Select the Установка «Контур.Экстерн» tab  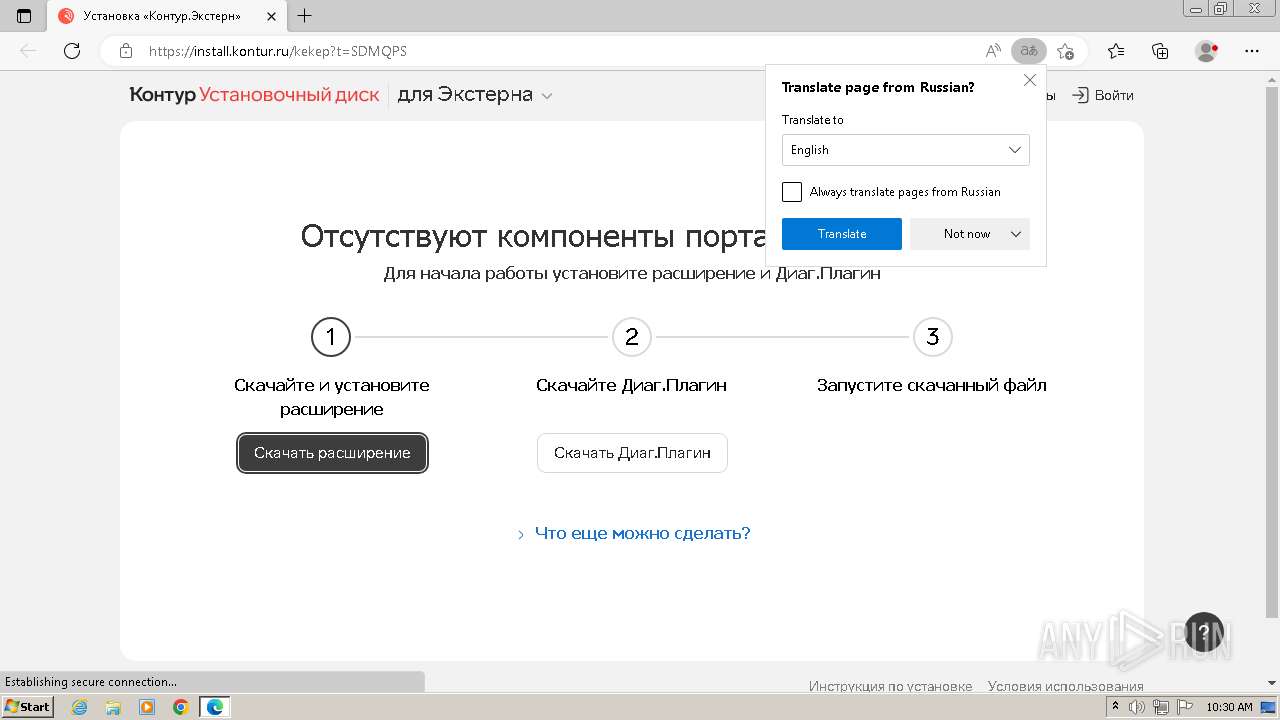pyautogui.click(x=167, y=16)
